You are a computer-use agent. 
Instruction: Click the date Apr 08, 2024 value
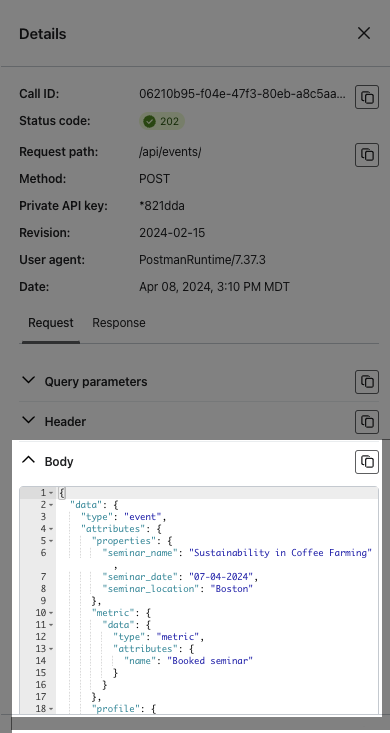(x=214, y=287)
